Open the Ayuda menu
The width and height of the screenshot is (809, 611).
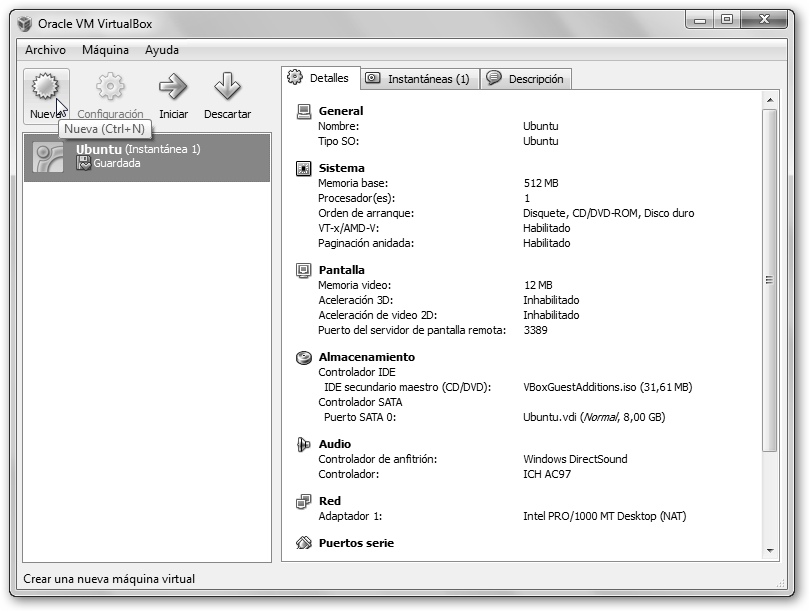click(162, 50)
